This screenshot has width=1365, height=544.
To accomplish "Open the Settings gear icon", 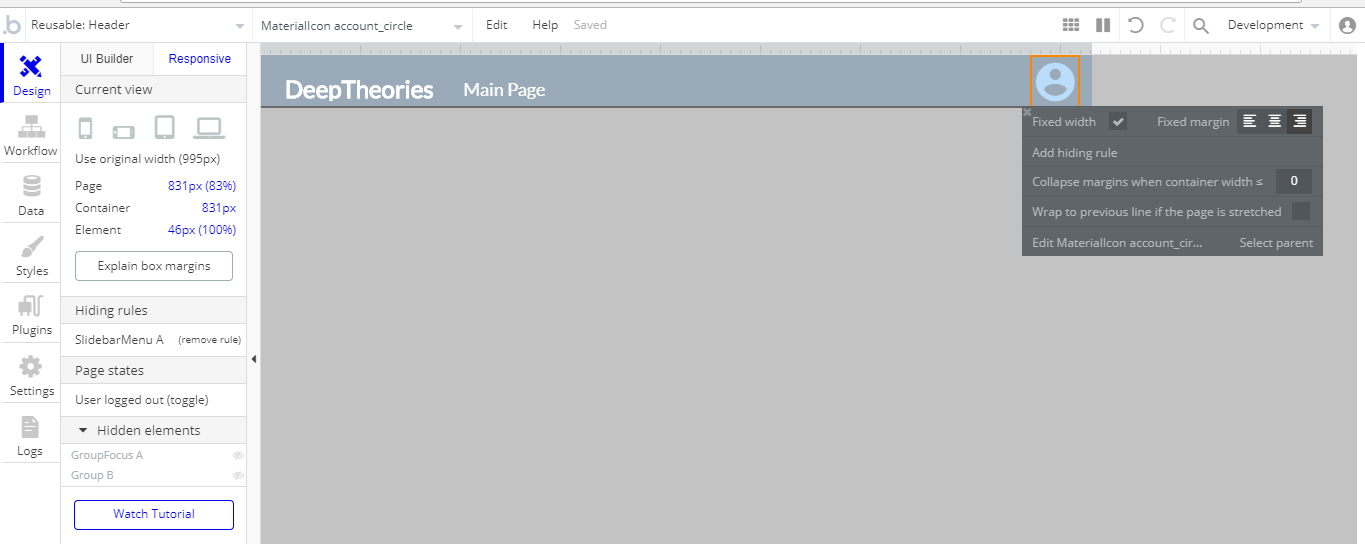I will point(32,367).
